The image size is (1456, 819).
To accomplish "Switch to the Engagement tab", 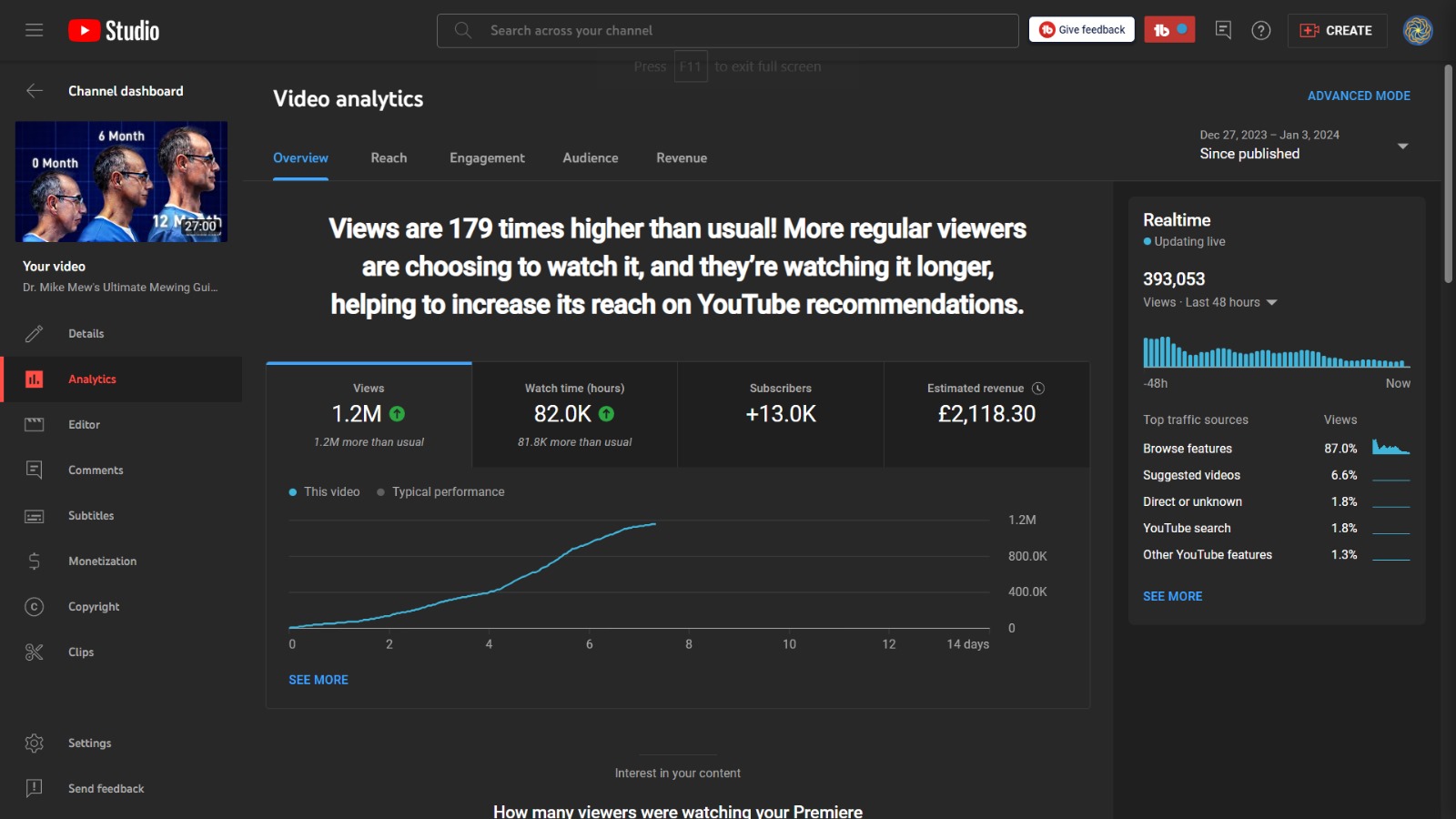I will [x=487, y=158].
